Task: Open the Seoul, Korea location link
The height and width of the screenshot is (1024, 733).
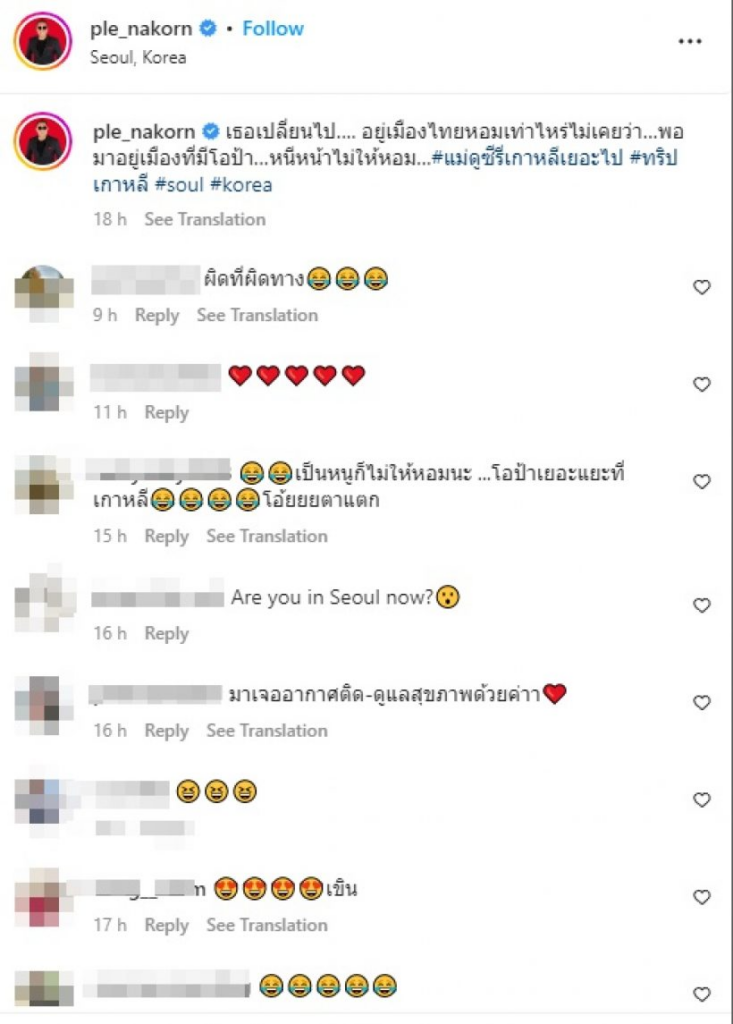Action: (x=138, y=57)
